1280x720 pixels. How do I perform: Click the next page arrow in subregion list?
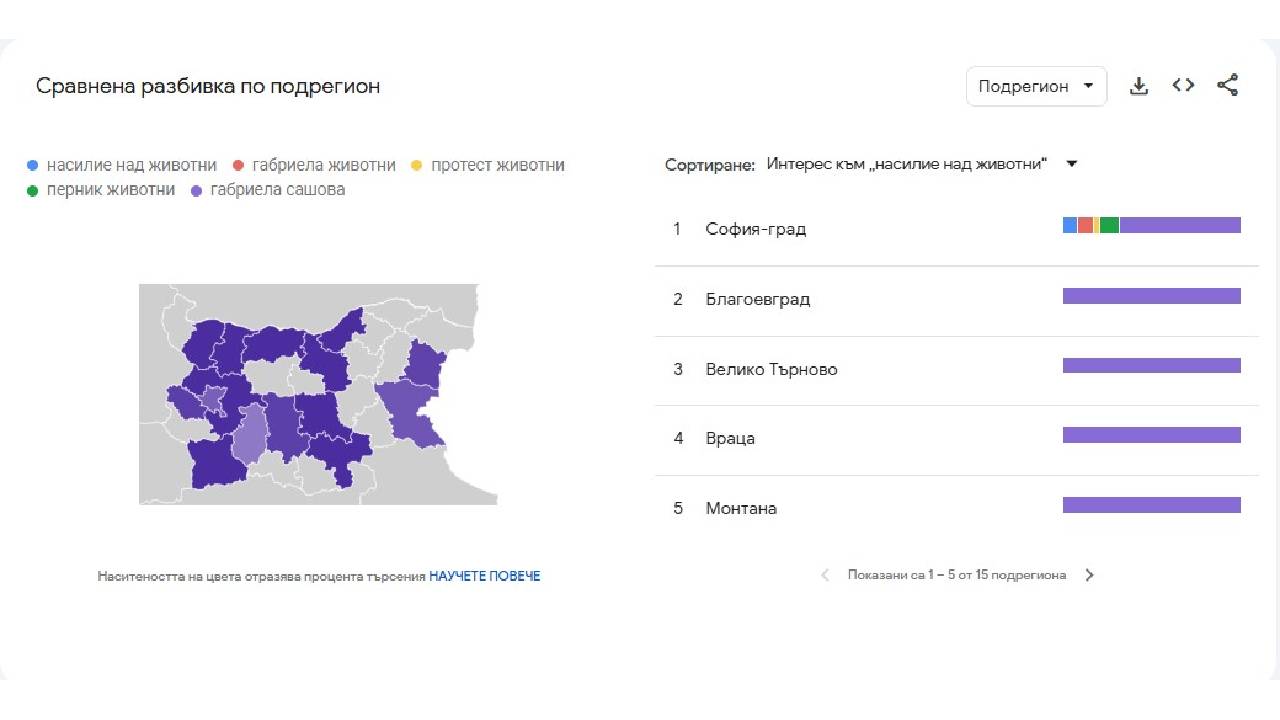1090,575
